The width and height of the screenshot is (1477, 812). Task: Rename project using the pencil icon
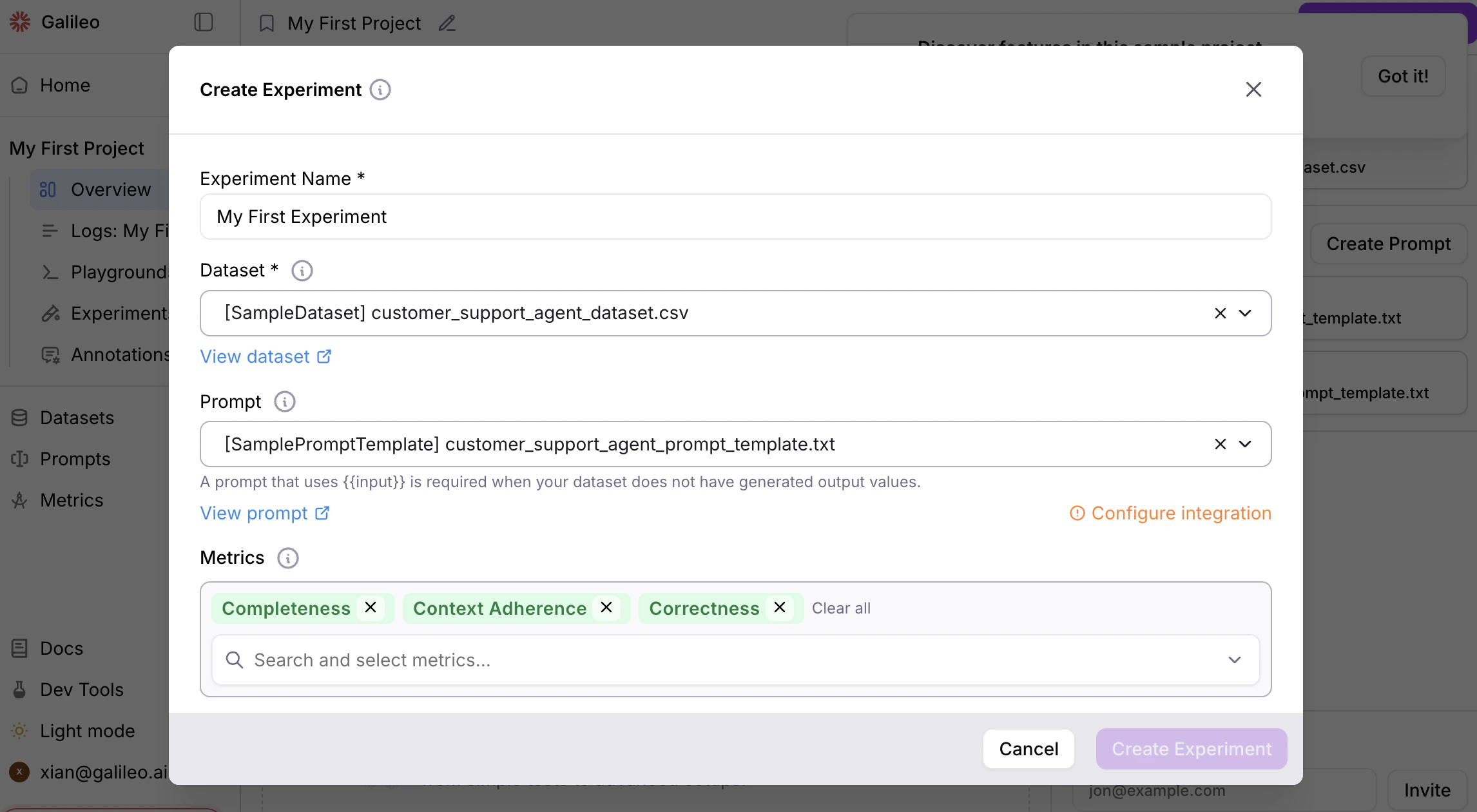447,23
